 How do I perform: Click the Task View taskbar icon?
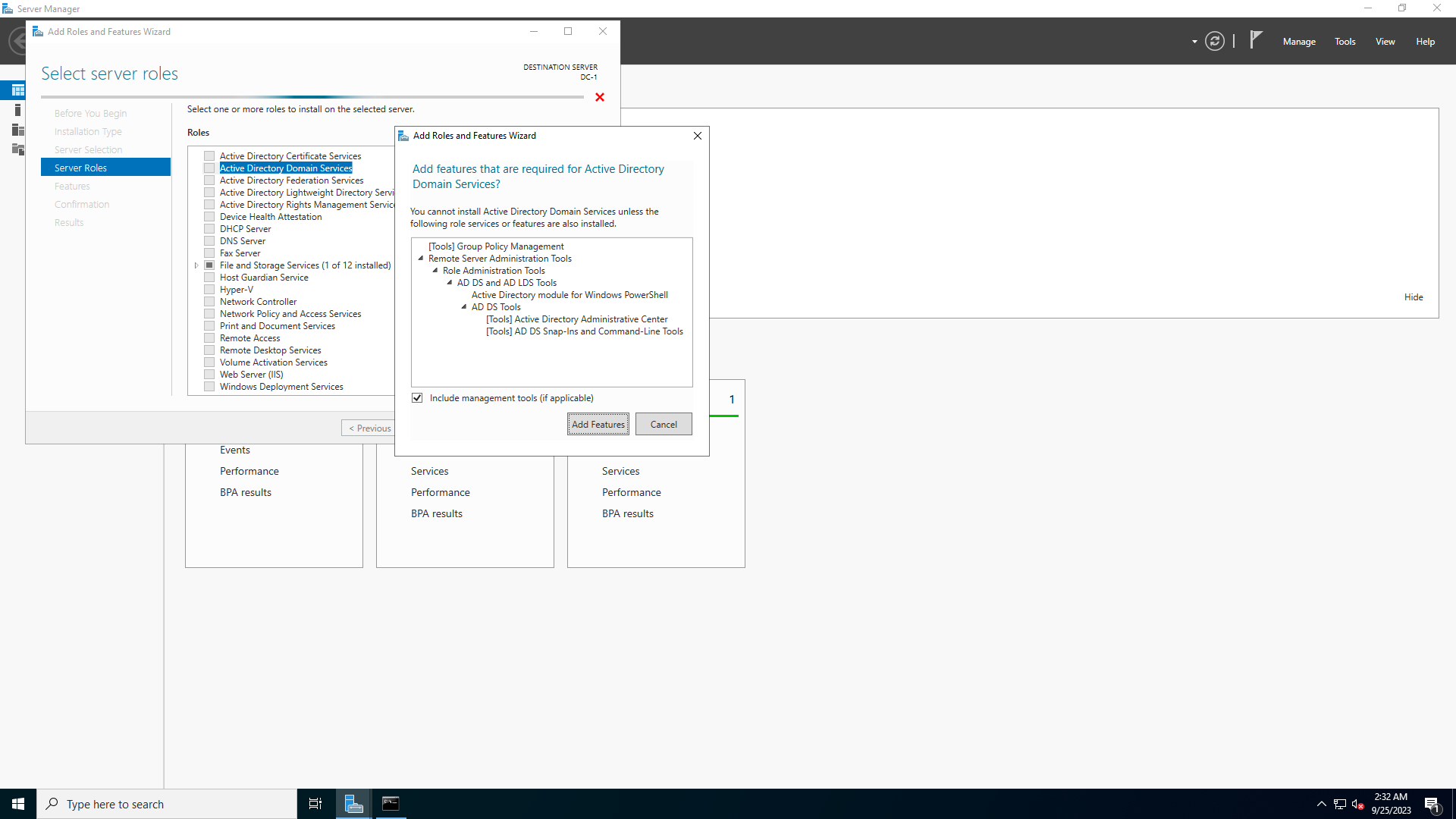tap(315, 804)
